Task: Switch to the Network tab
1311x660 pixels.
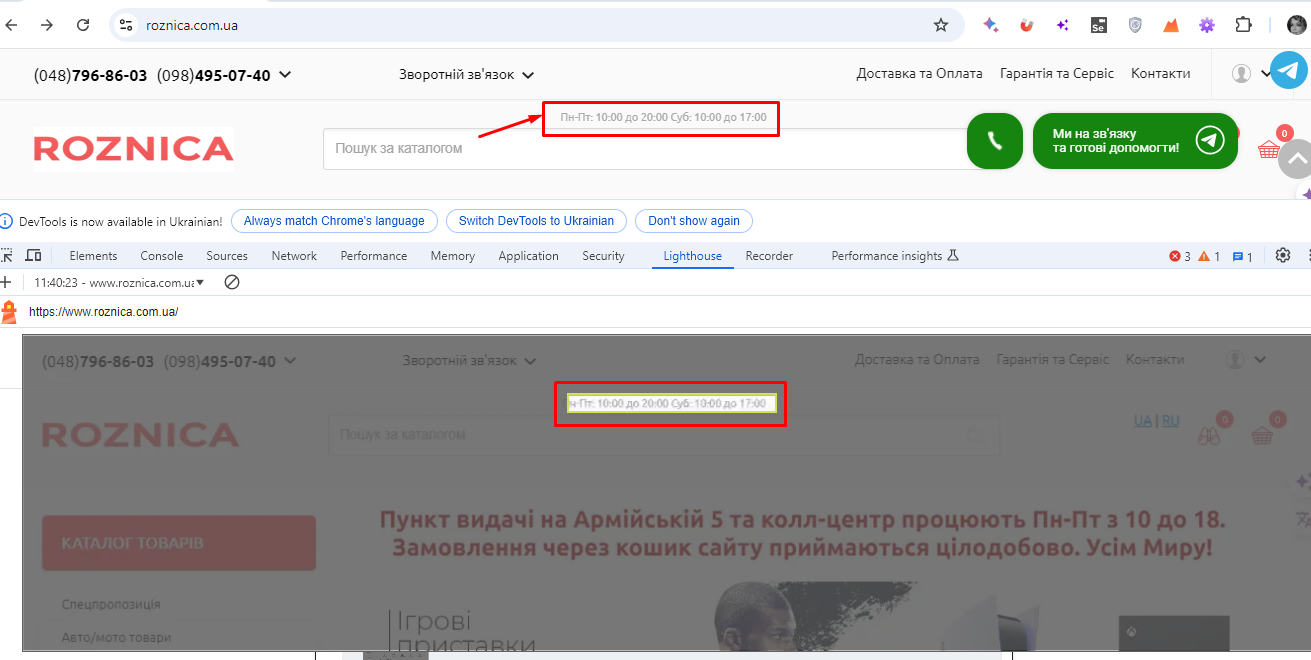Action: [x=294, y=256]
